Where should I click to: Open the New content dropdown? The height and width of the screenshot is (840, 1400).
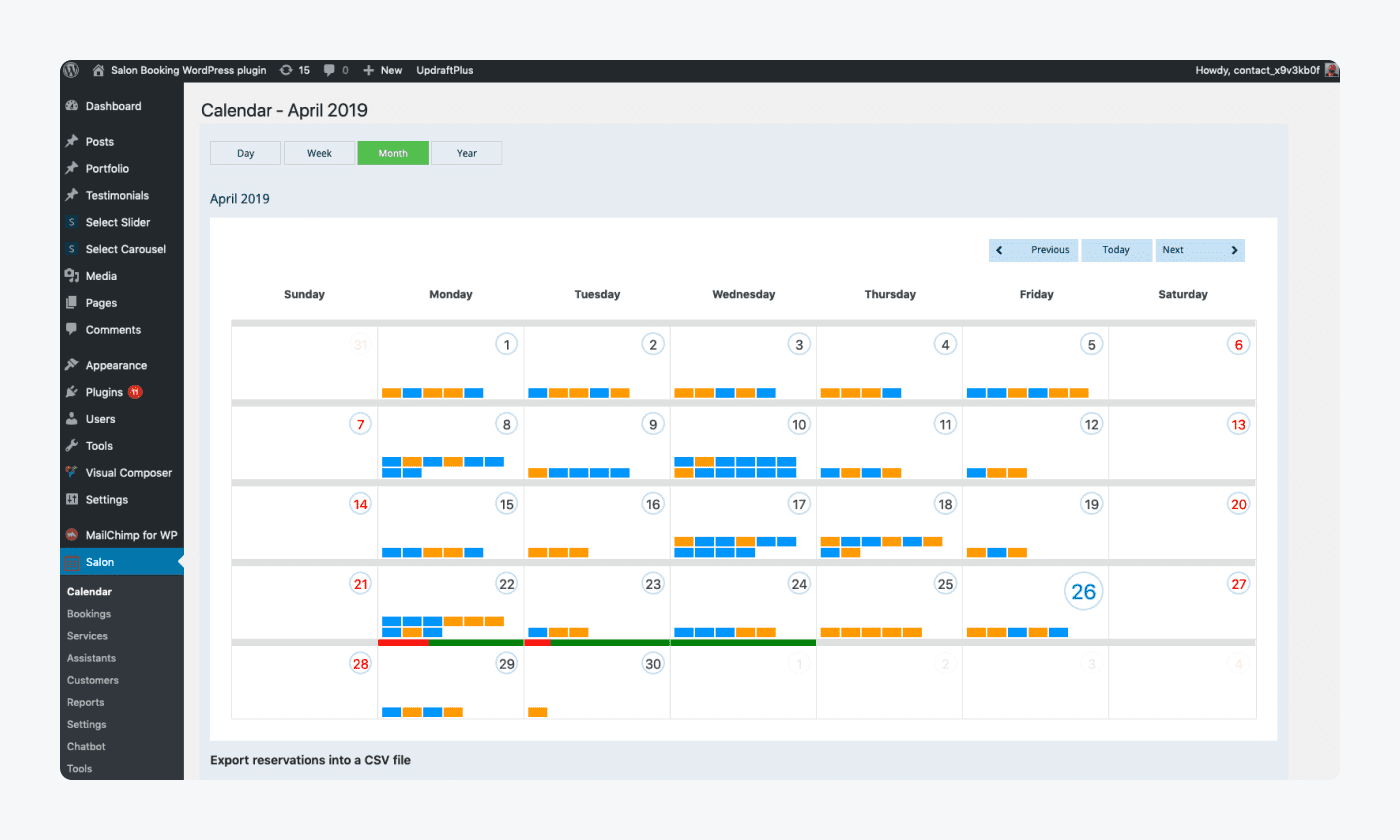383,70
